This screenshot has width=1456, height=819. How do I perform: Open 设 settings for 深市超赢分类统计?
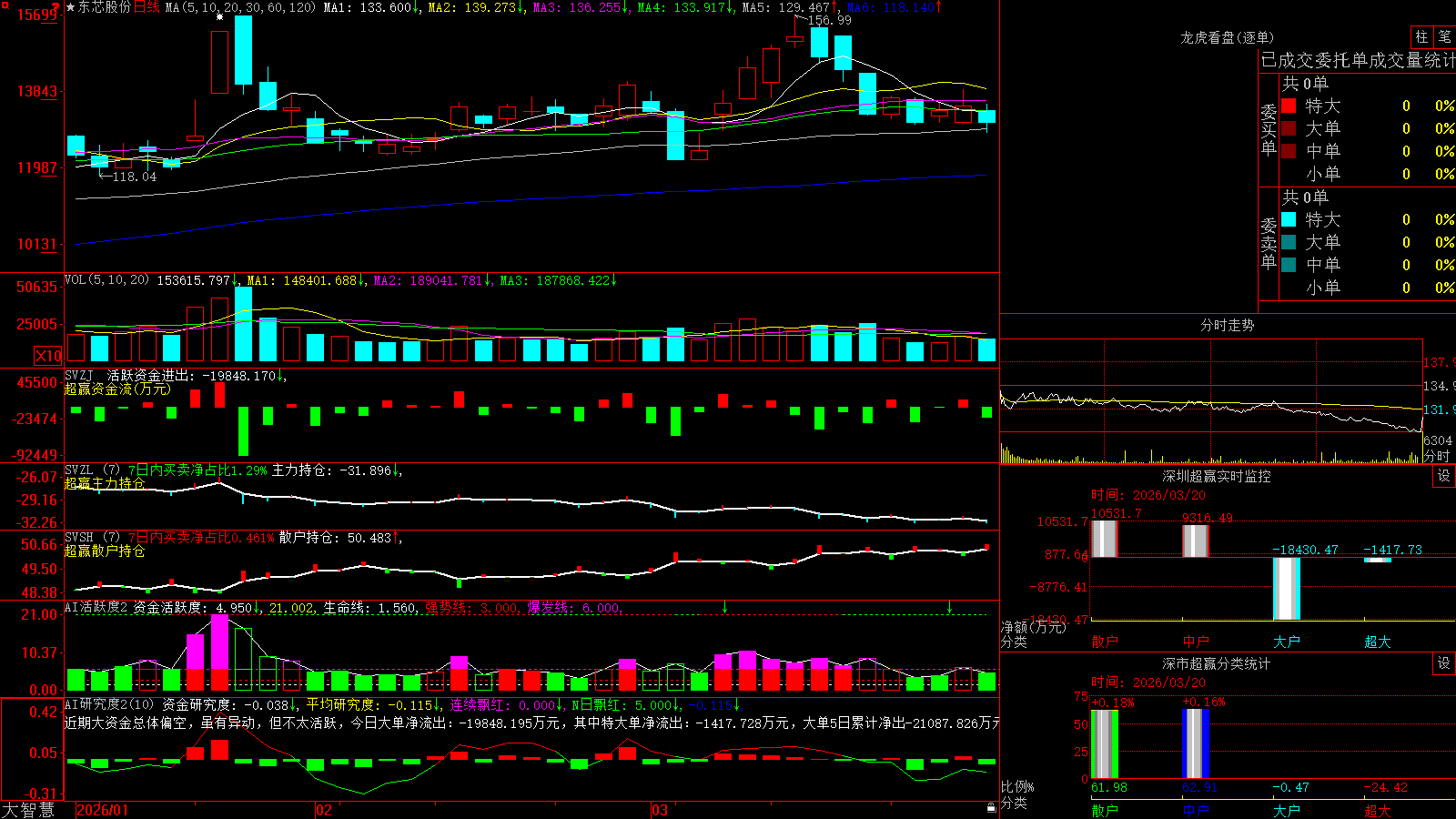point(1444,663)
